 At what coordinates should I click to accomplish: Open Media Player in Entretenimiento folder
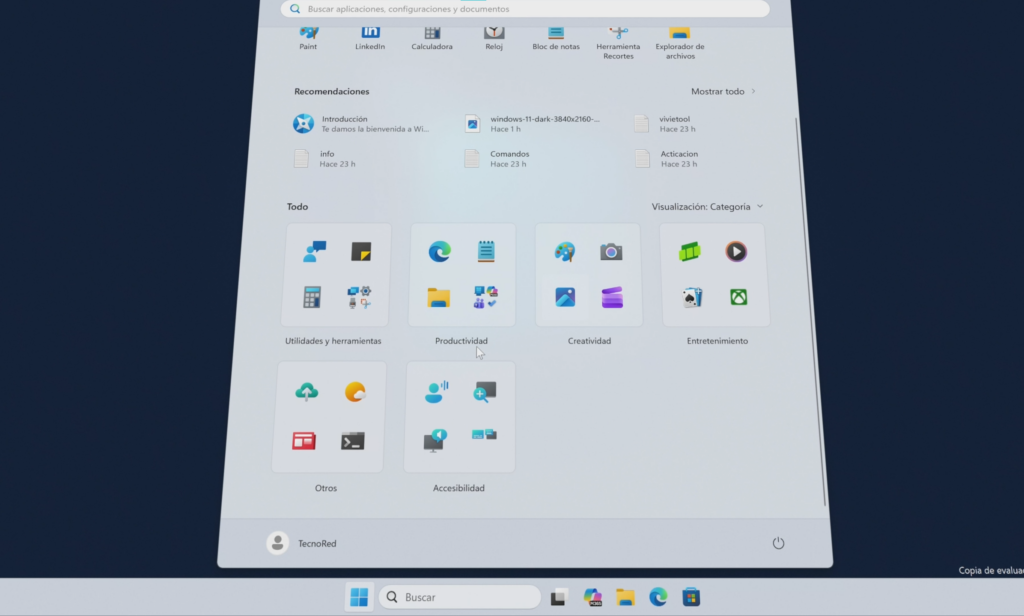pyautogui.click(x=736, y=251)
